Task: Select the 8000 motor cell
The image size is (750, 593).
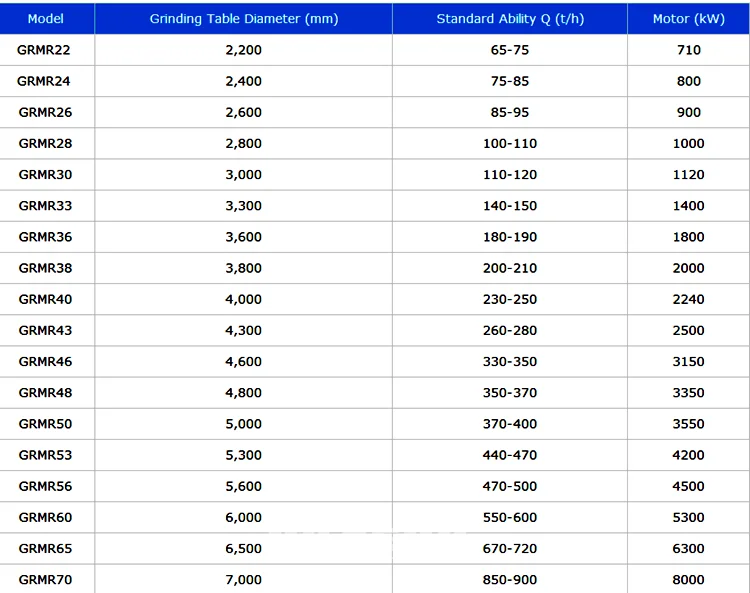Action: click(689, 579)
